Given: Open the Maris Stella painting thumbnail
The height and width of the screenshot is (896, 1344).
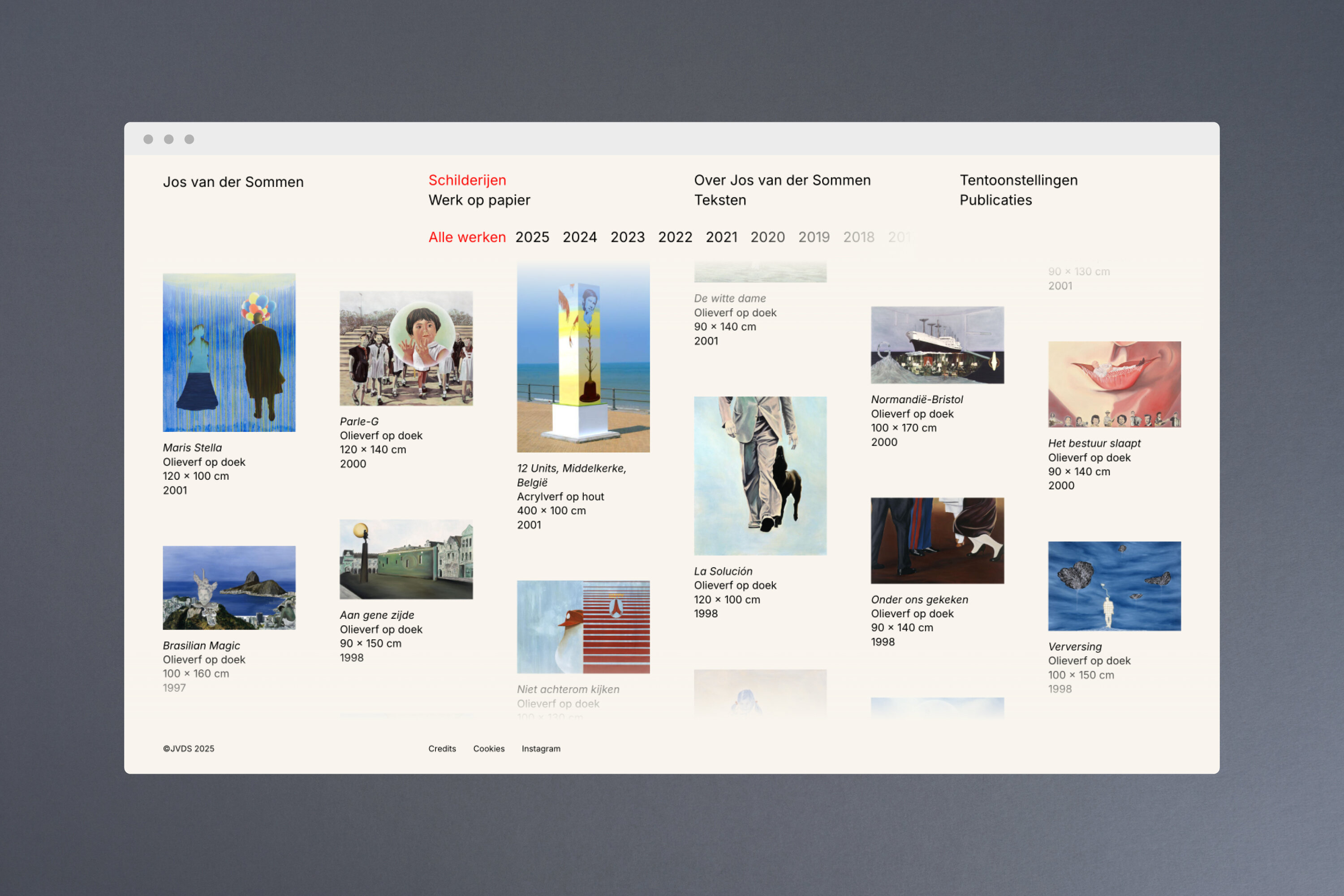Looking at the screenshot, I should click(x=229, y=352).
